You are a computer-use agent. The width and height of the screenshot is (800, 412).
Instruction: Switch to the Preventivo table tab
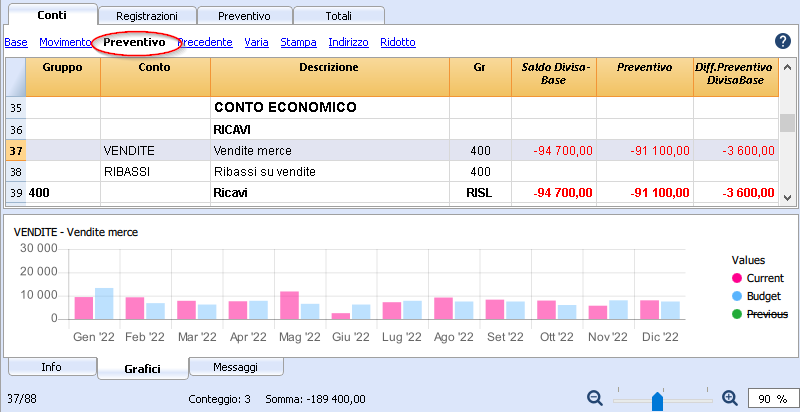tap(245, 16)
